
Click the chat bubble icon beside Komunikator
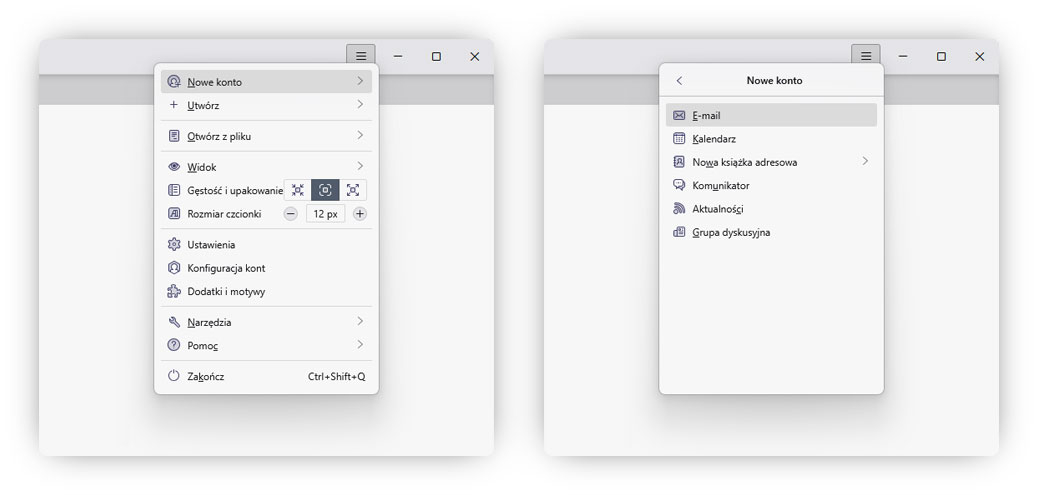(x=679, y=185)
